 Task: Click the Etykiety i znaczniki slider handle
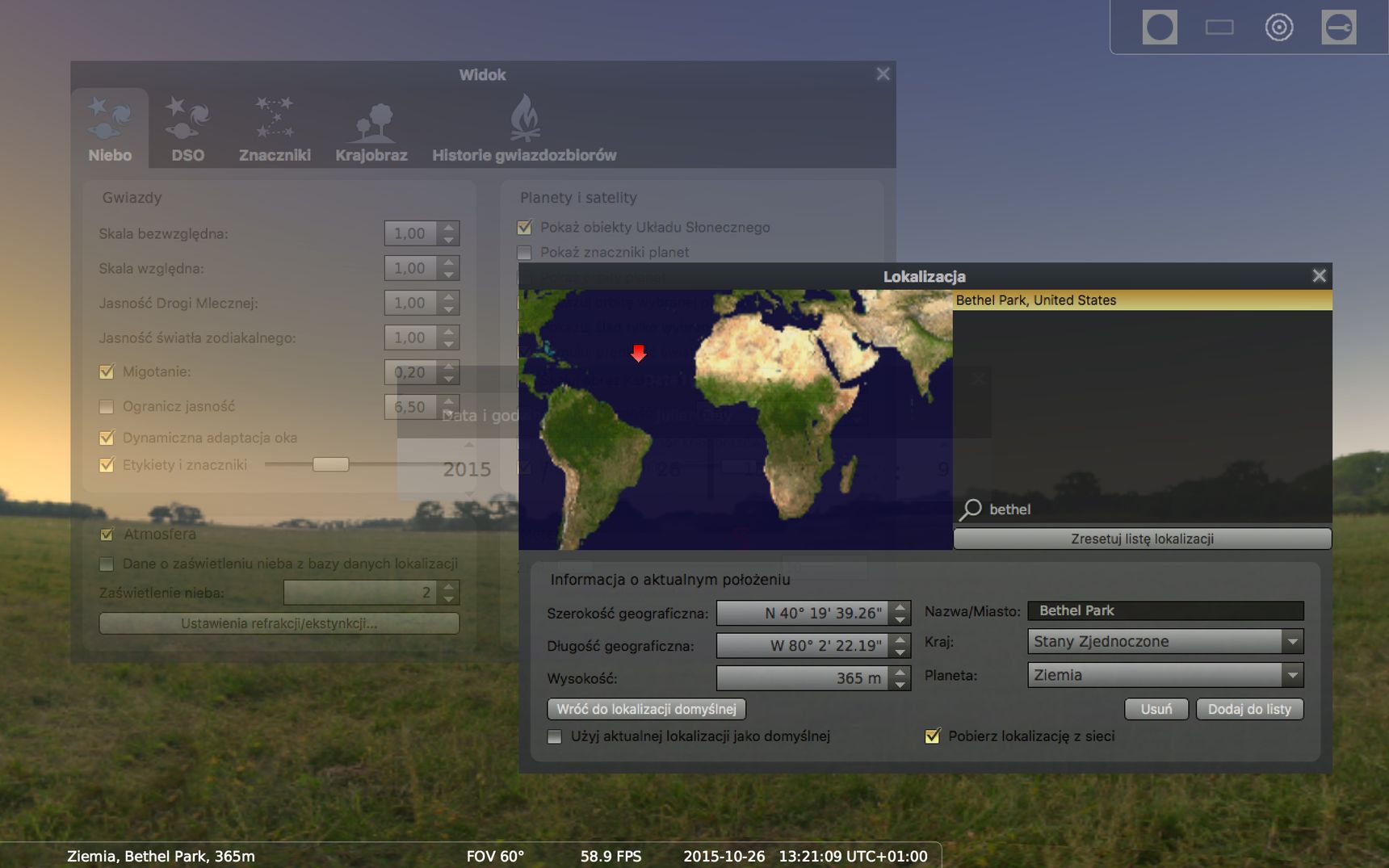330,464
